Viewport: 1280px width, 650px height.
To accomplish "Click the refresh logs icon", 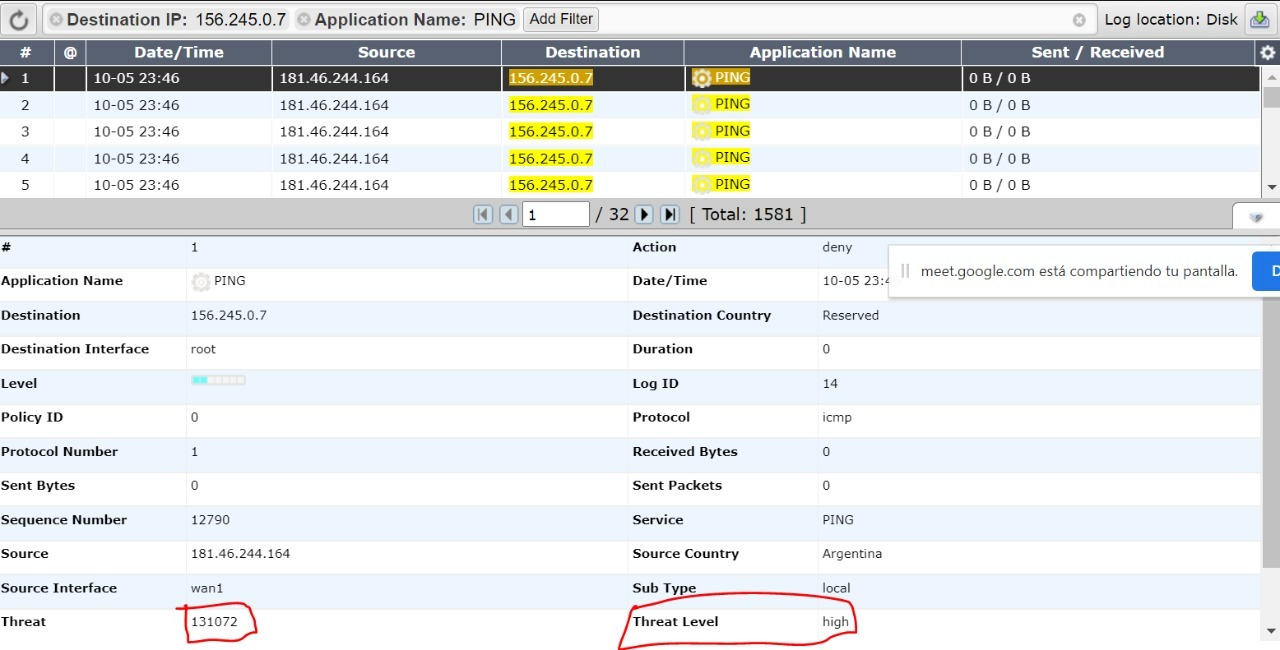I will coord(18,19).
